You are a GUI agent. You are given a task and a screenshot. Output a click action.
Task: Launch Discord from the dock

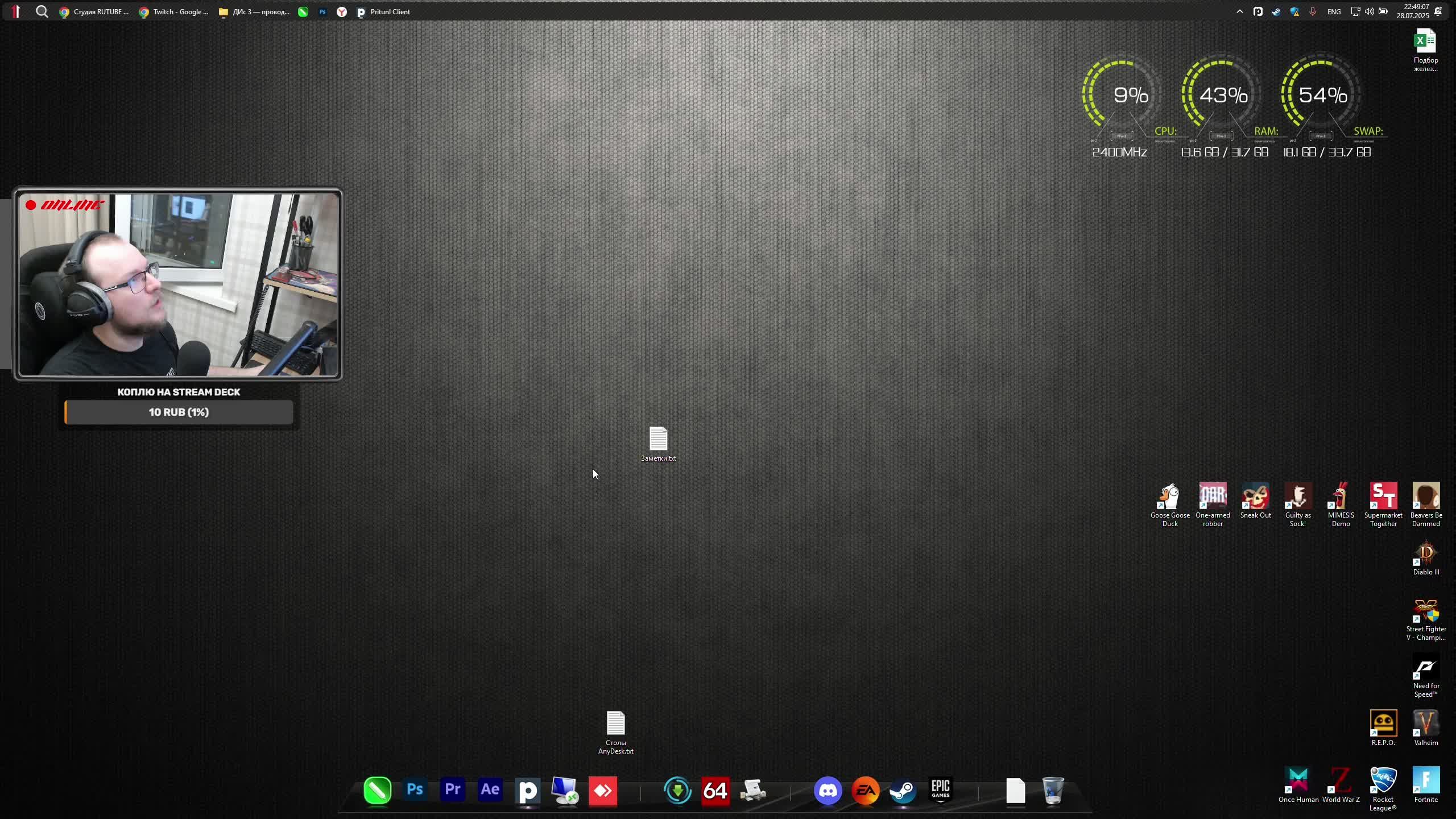pyautogui.click(x=828, y=791)
